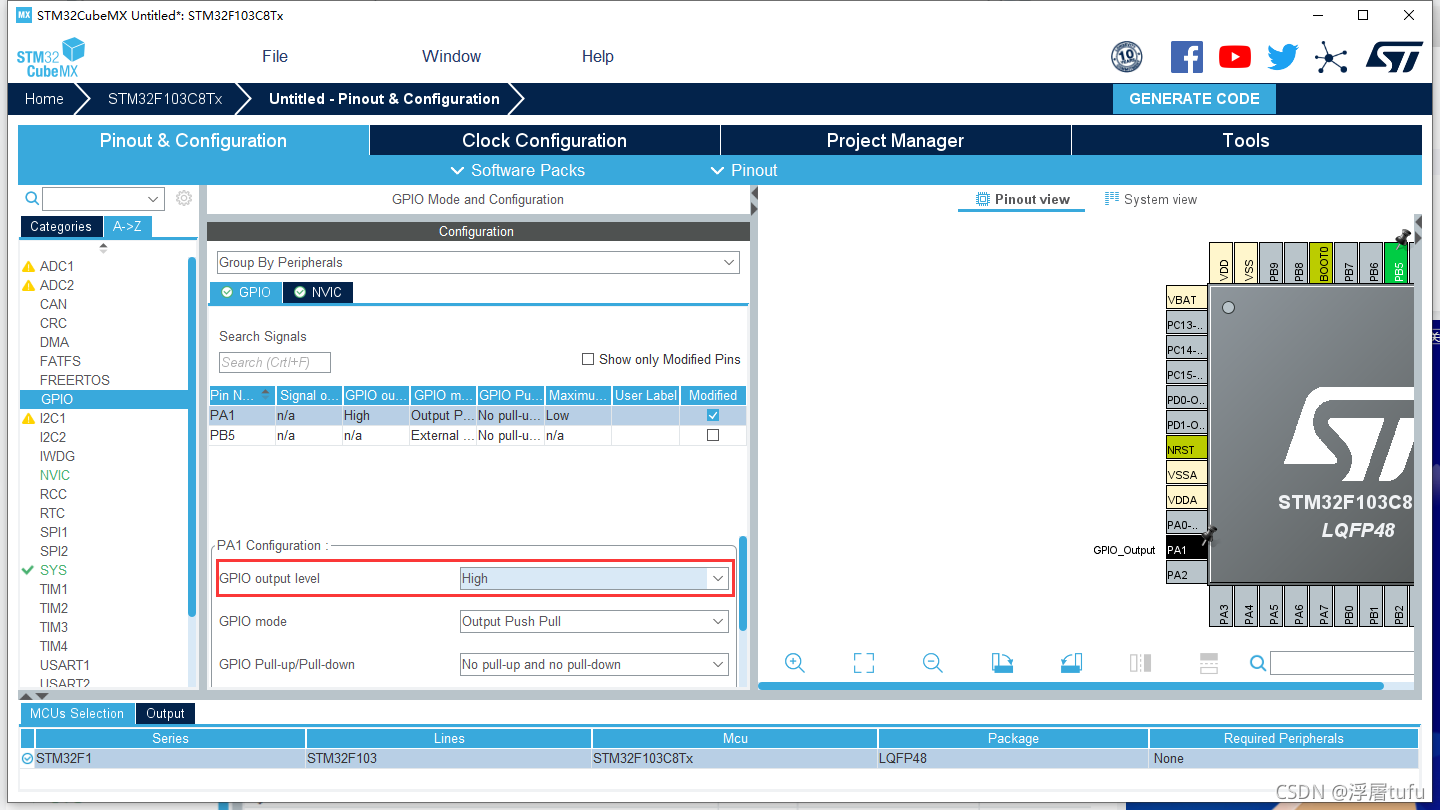Go to Home breadcrumb
Image resolution: width=1440 pixels, height=810 pixels.
[44, 99]
